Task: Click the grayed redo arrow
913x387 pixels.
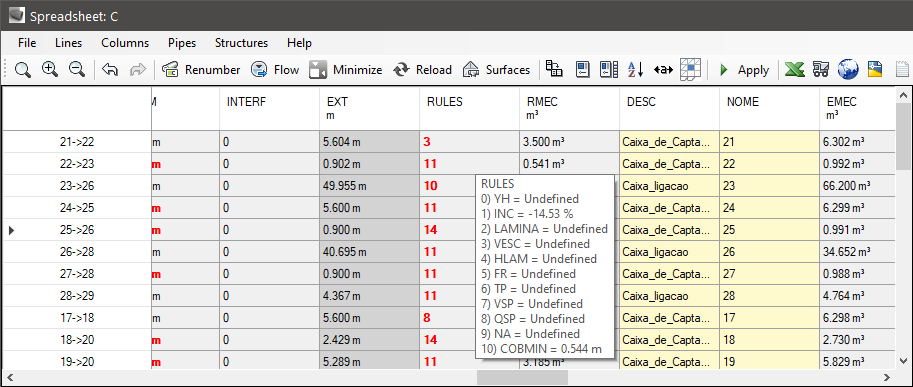Action: (x=137, y=70)
